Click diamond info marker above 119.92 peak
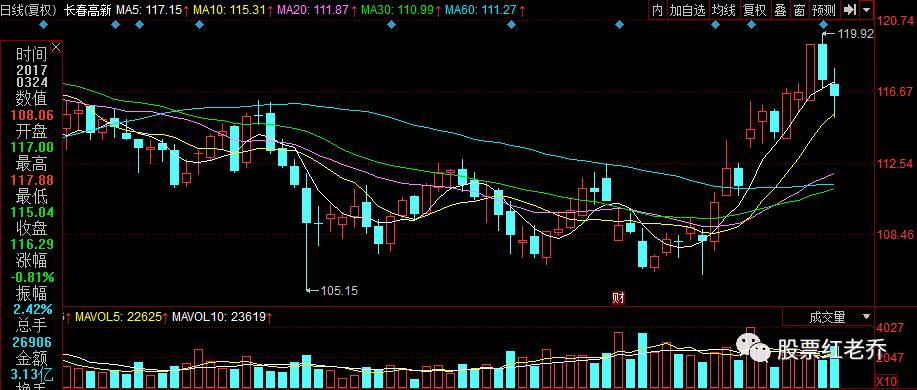Viewport: 917px width, 390px height. 823,25
